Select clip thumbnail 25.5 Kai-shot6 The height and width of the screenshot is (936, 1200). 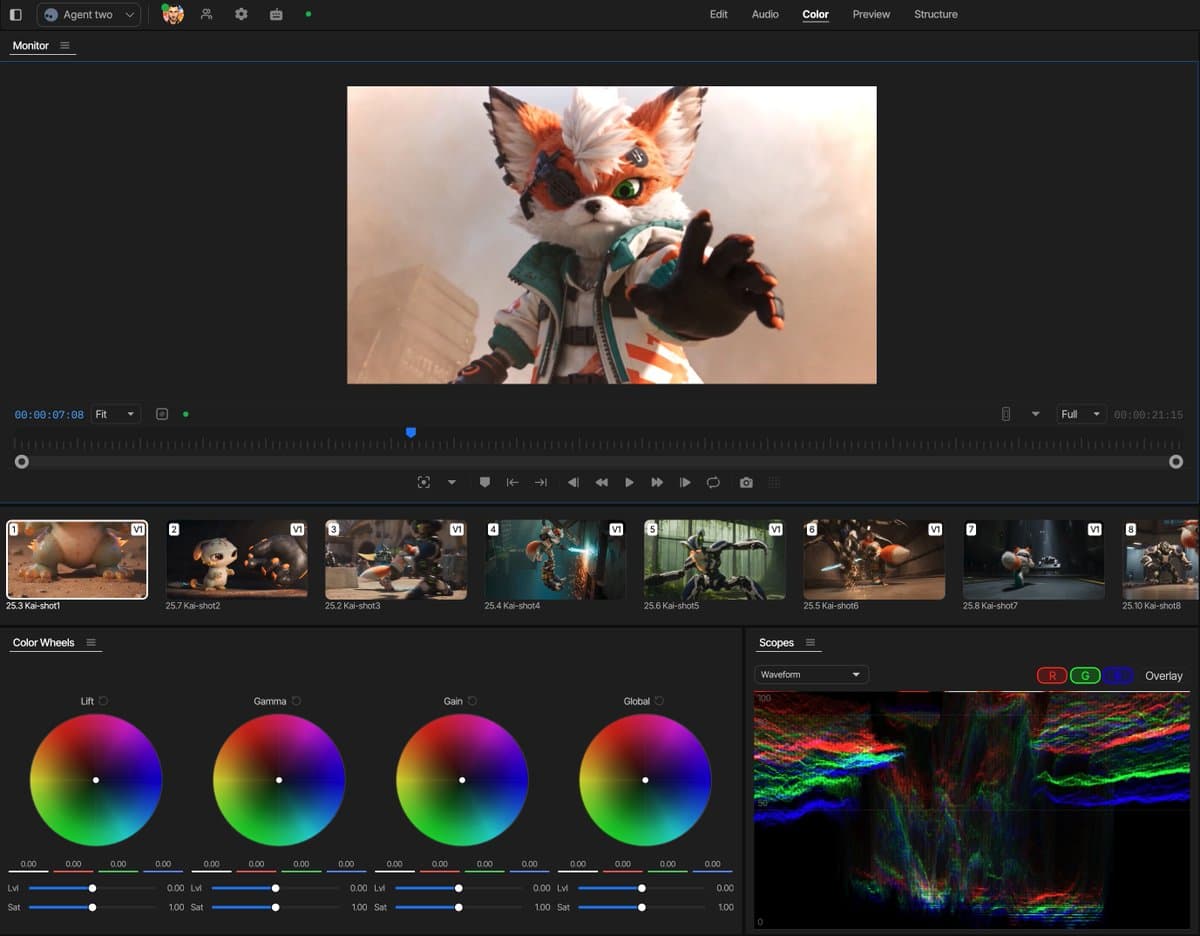[x=874, y=559]
